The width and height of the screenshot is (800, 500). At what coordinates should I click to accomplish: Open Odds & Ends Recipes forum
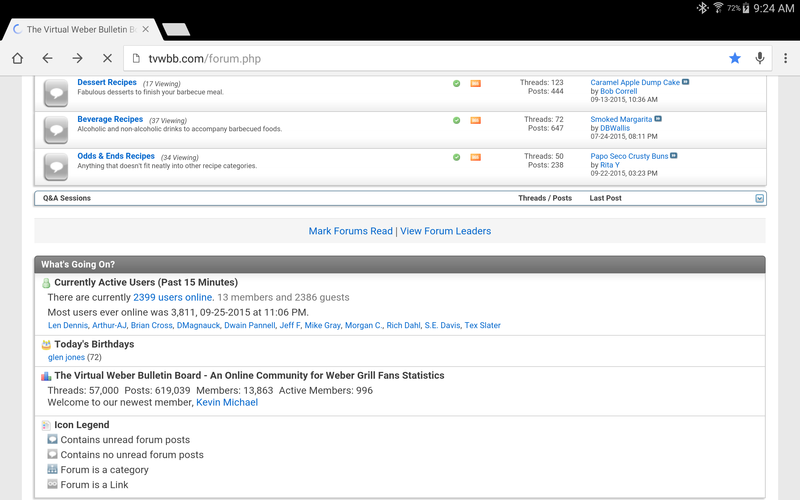[x=116, y=156]
